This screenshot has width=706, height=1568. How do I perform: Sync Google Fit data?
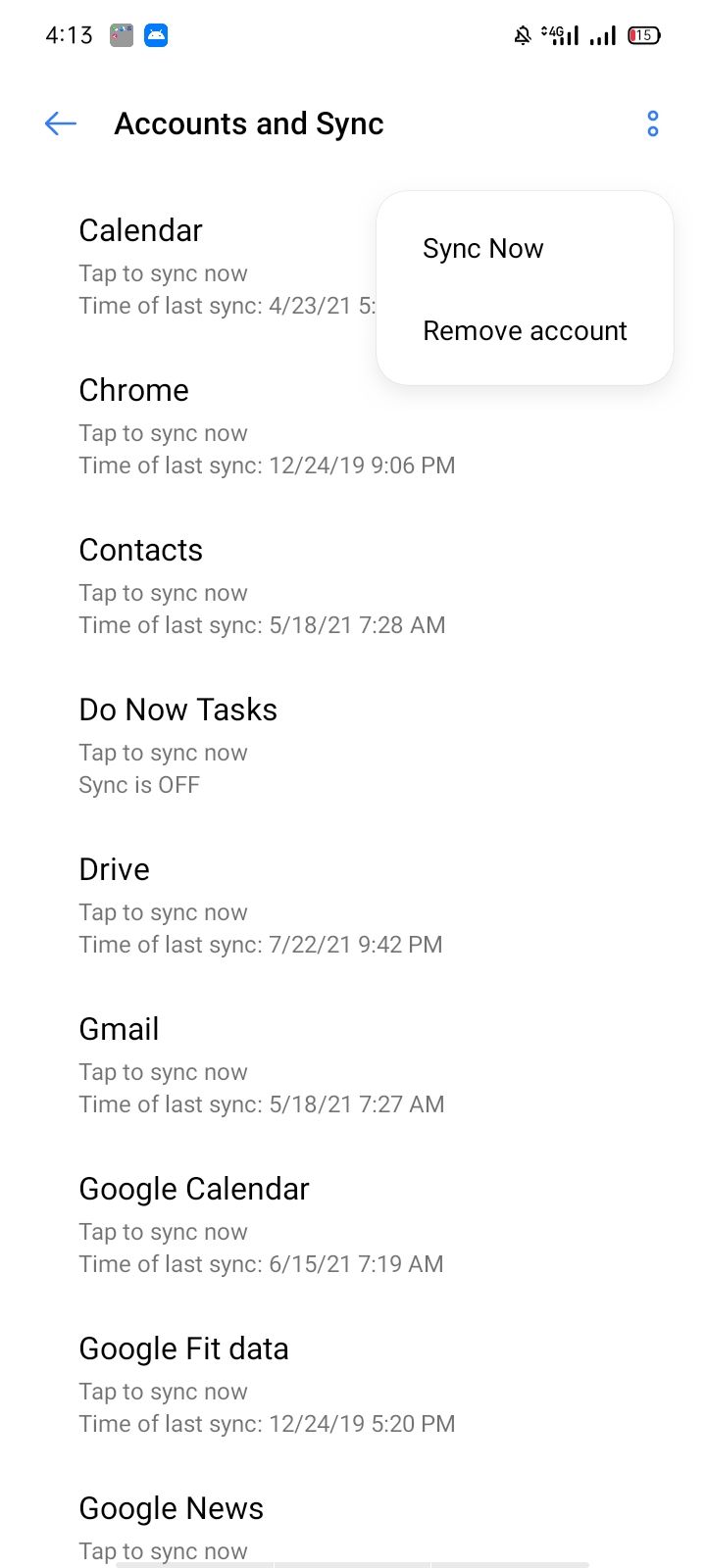[x=267, y=1385]
